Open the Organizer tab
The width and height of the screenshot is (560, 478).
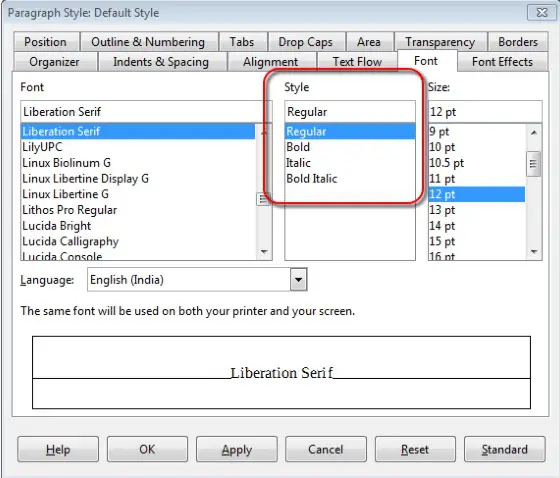click(55, 61)
